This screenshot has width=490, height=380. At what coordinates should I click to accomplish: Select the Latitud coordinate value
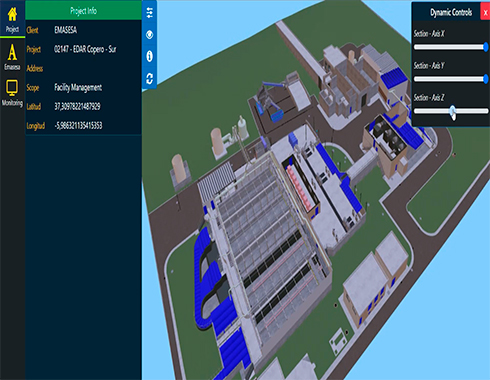click(77, 106)
